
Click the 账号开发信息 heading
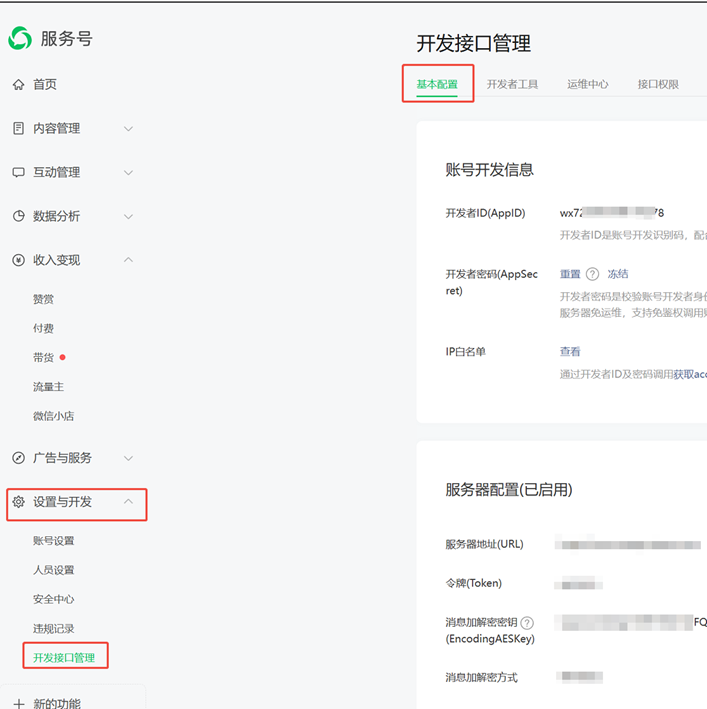coord(489,170)
